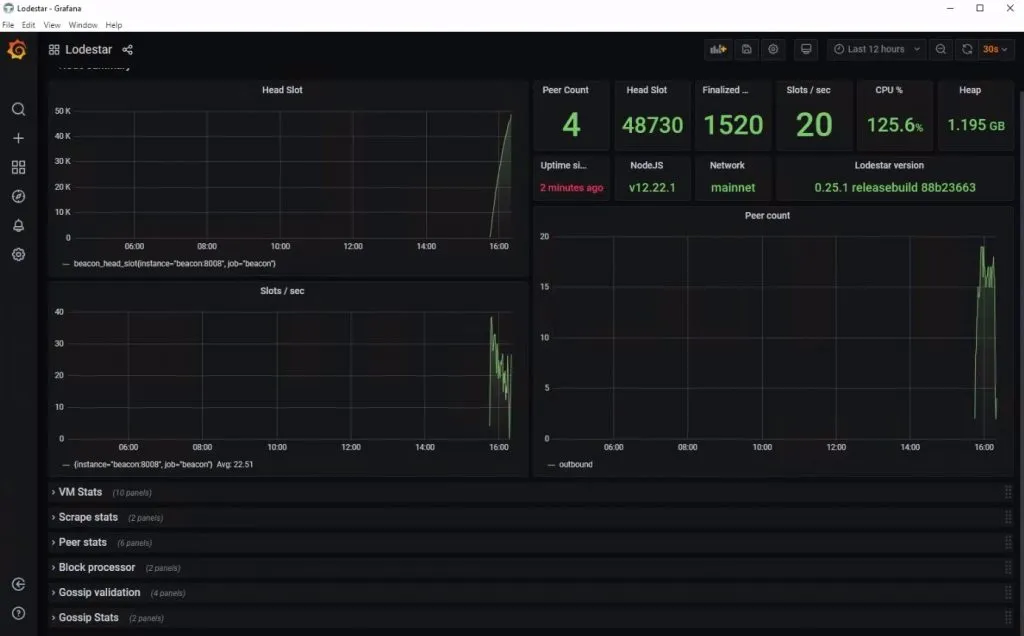Open the Peer count graph panel title
This screenshot has width=1024, height=636.
tap(767, 215)
